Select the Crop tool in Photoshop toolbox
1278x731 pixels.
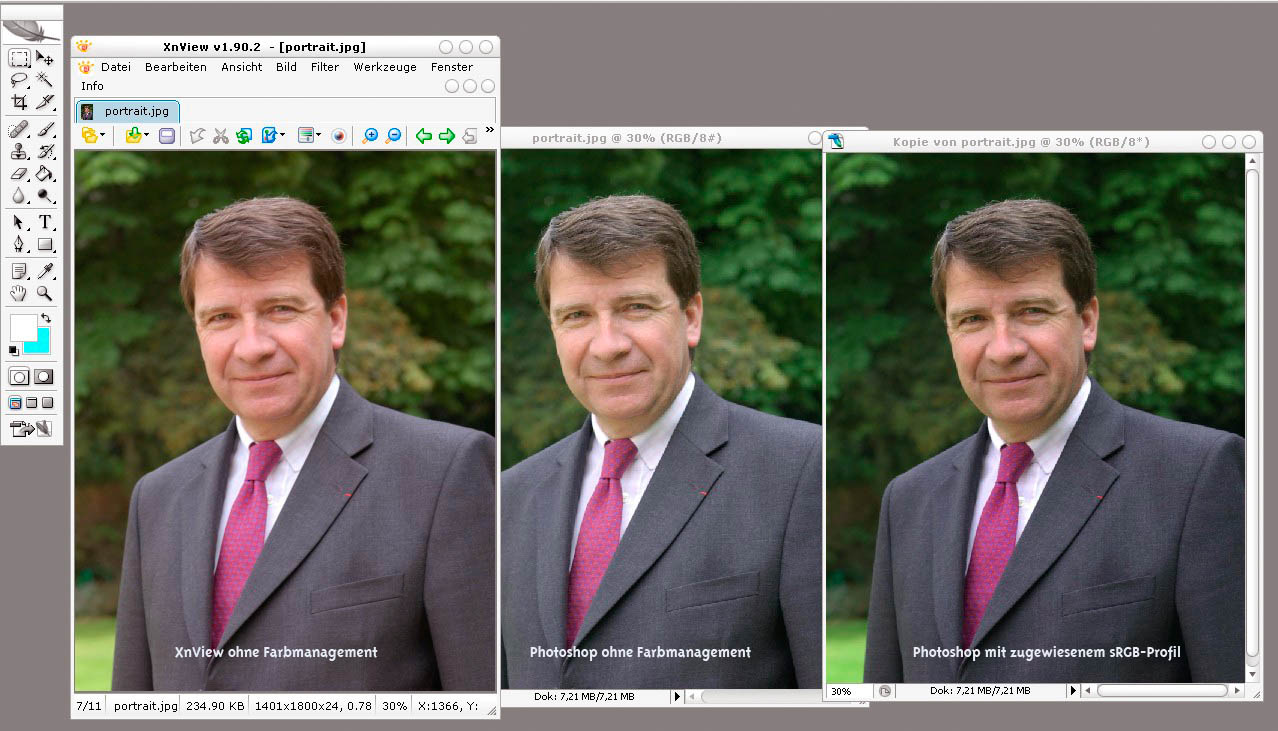click(19, 102)
